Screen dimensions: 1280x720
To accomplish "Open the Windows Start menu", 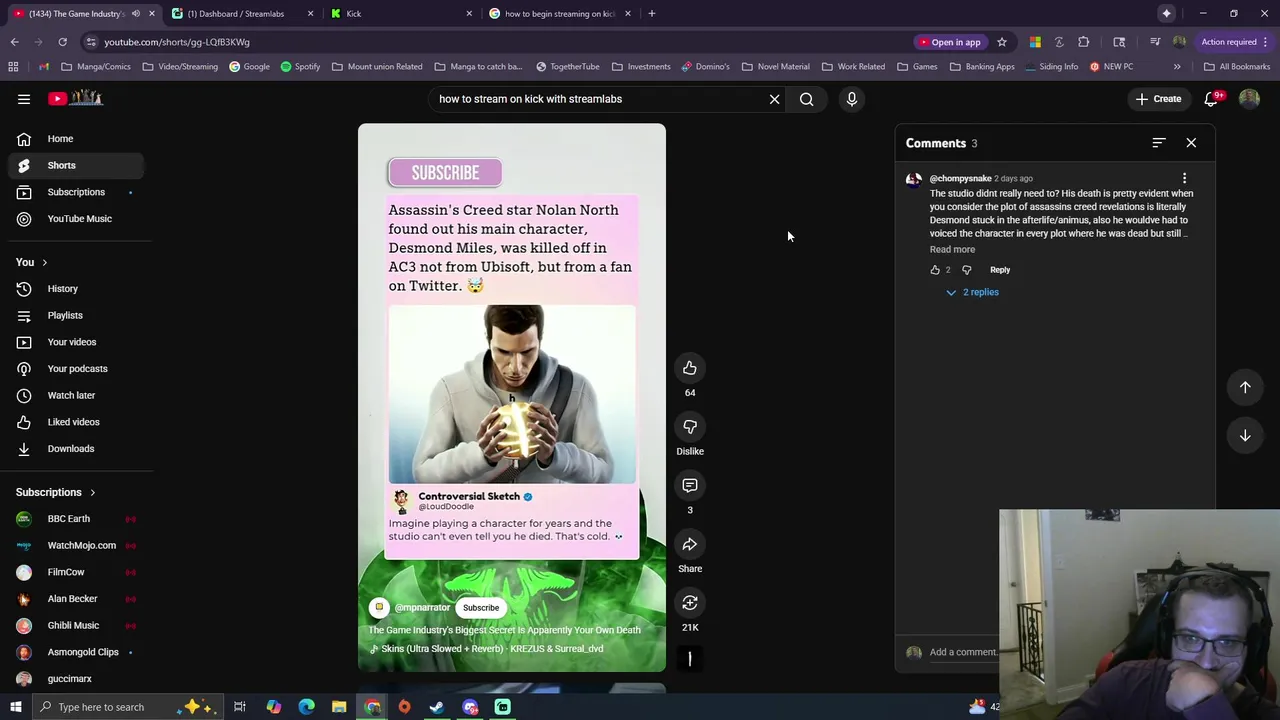I will click(x=15, y=707).
